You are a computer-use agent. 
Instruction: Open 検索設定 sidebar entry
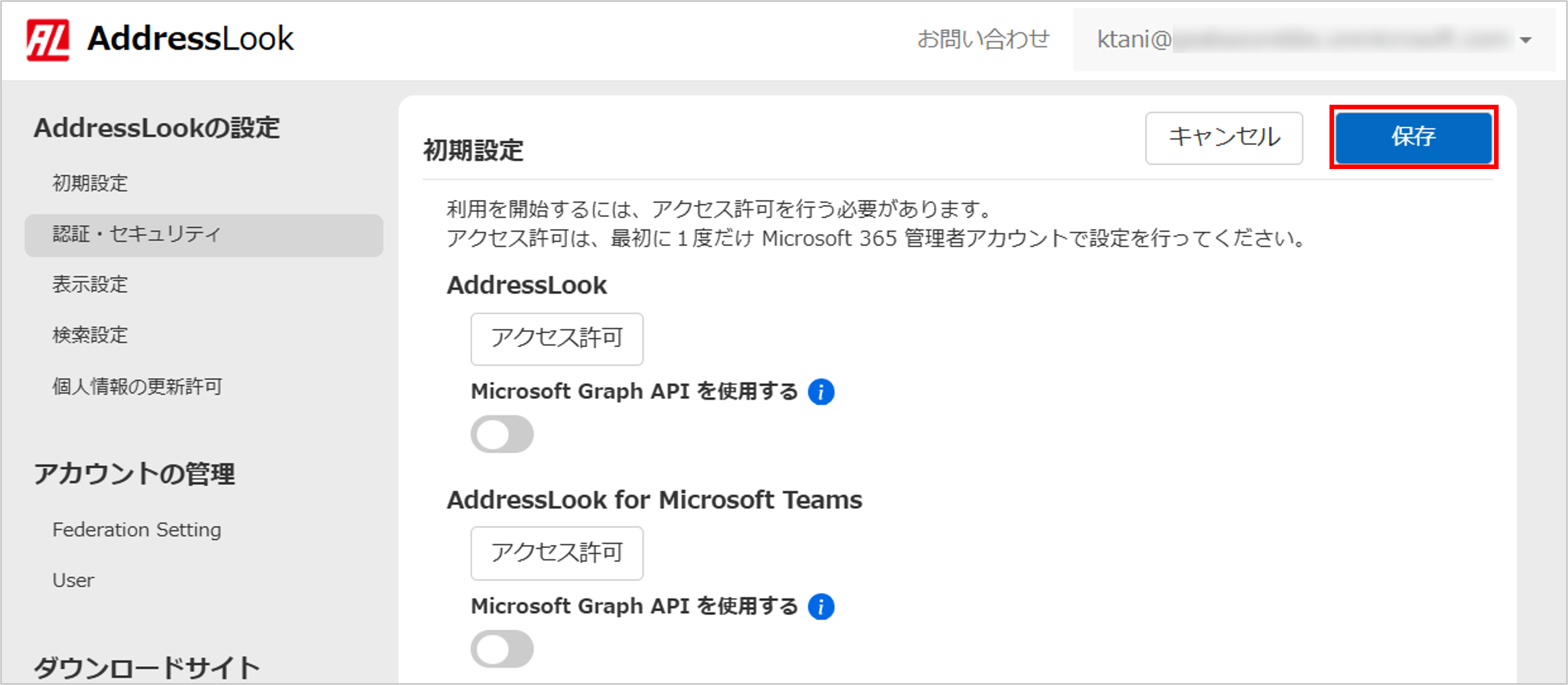pyautogui.click(x=90, y=335)
